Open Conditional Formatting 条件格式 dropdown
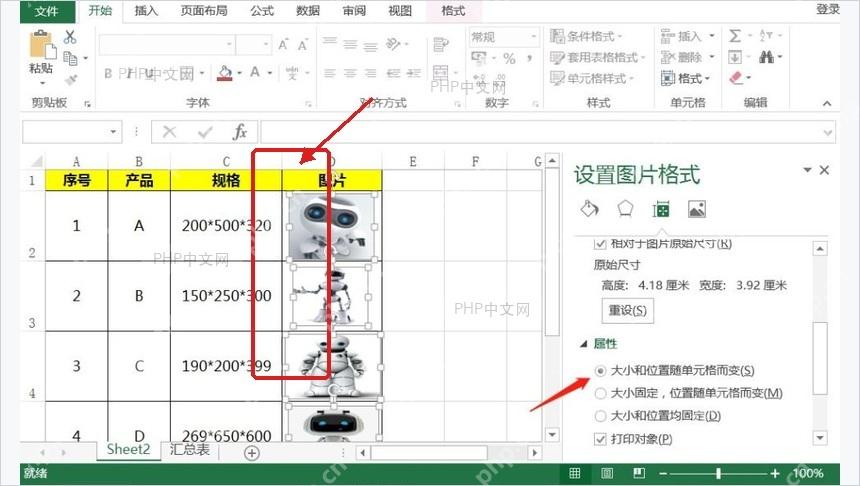 pos(587,36)
